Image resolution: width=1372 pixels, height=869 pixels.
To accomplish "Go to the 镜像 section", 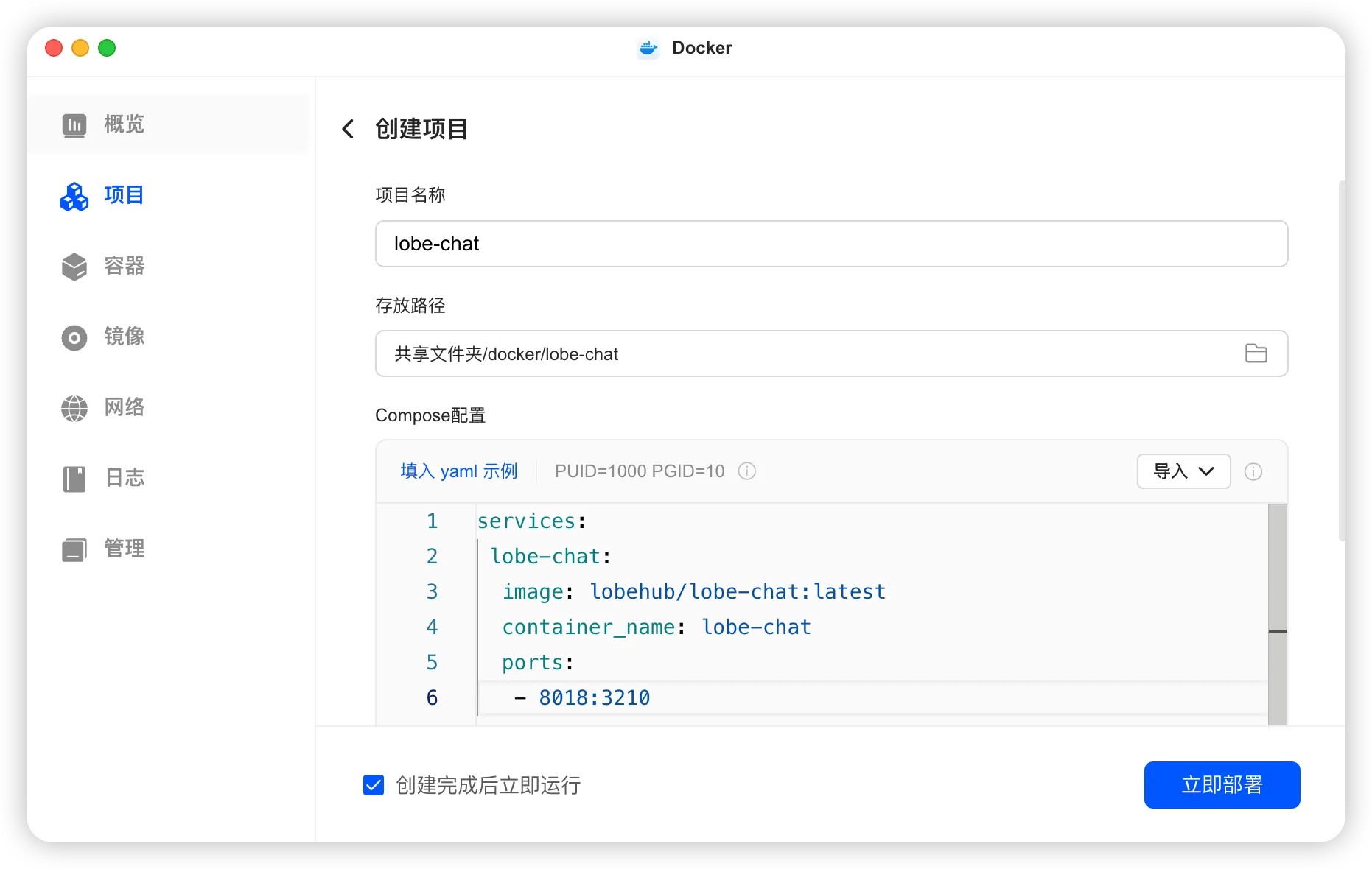I will pyautogui.click(x=125, y=337).
